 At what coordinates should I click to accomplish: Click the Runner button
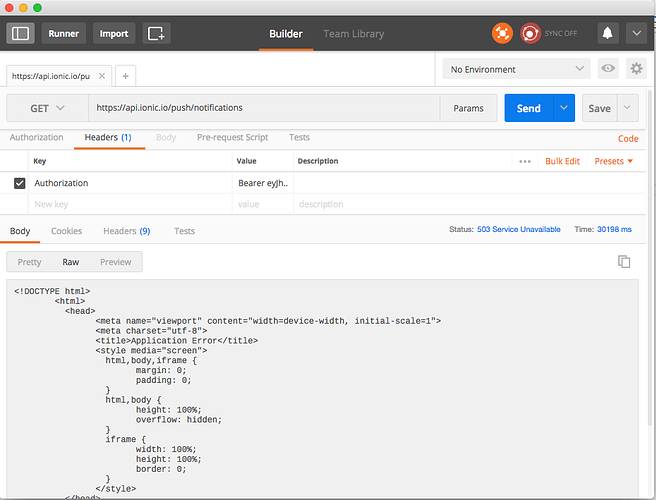tap(64, 33)
